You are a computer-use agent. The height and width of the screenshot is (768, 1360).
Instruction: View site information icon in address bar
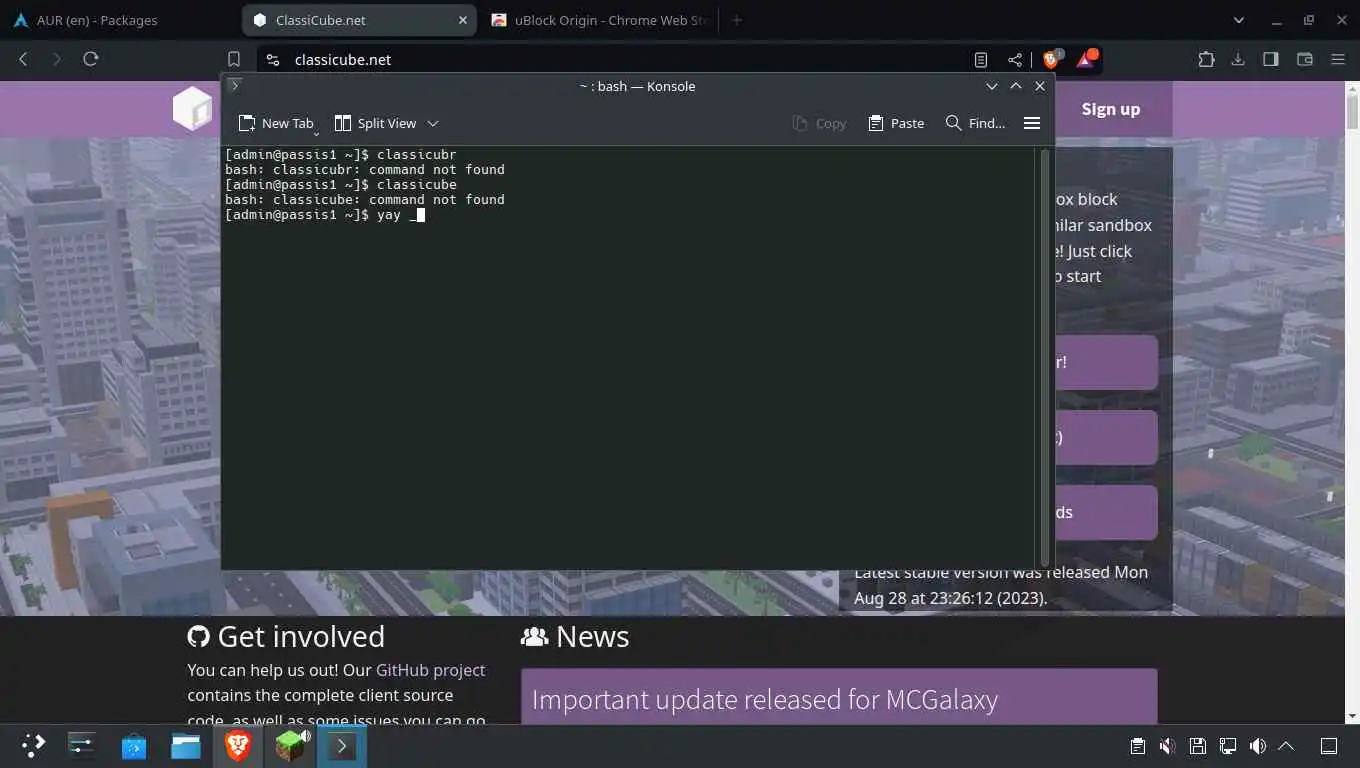pos(273,59)
